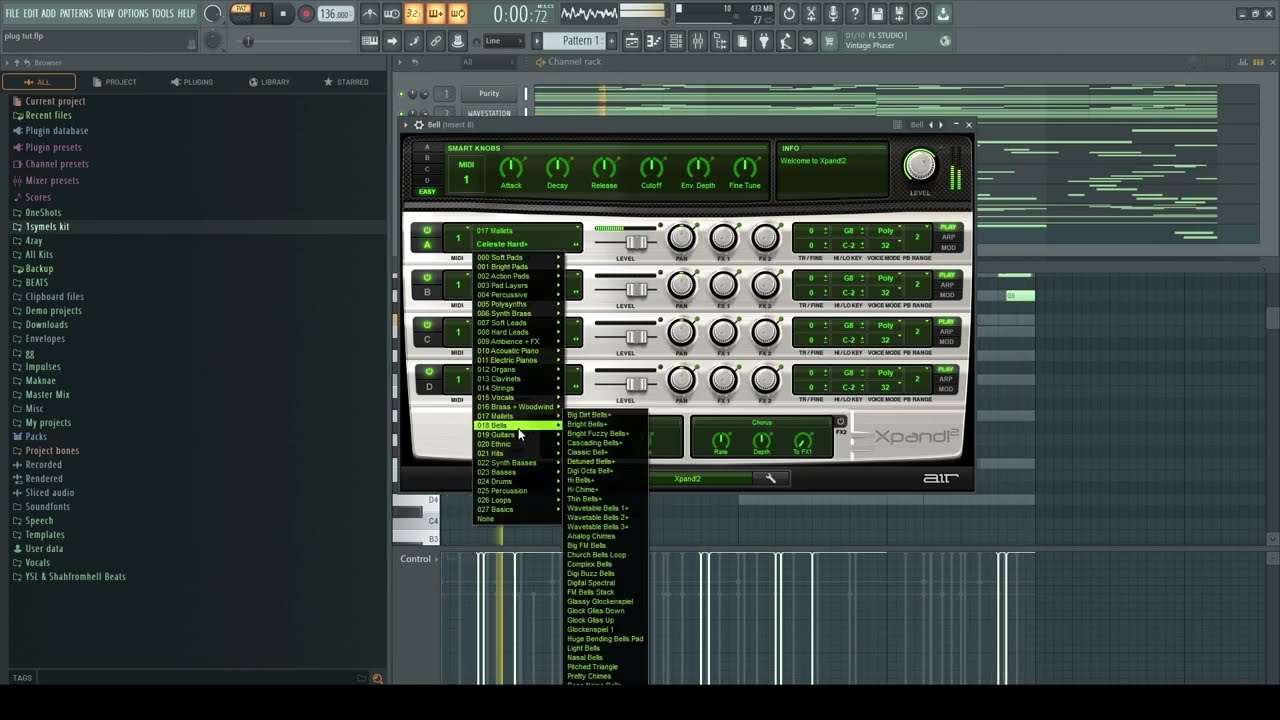The image size is (1280, 720).
Task: Click the Chorus Rate knob
Action: 721,440
